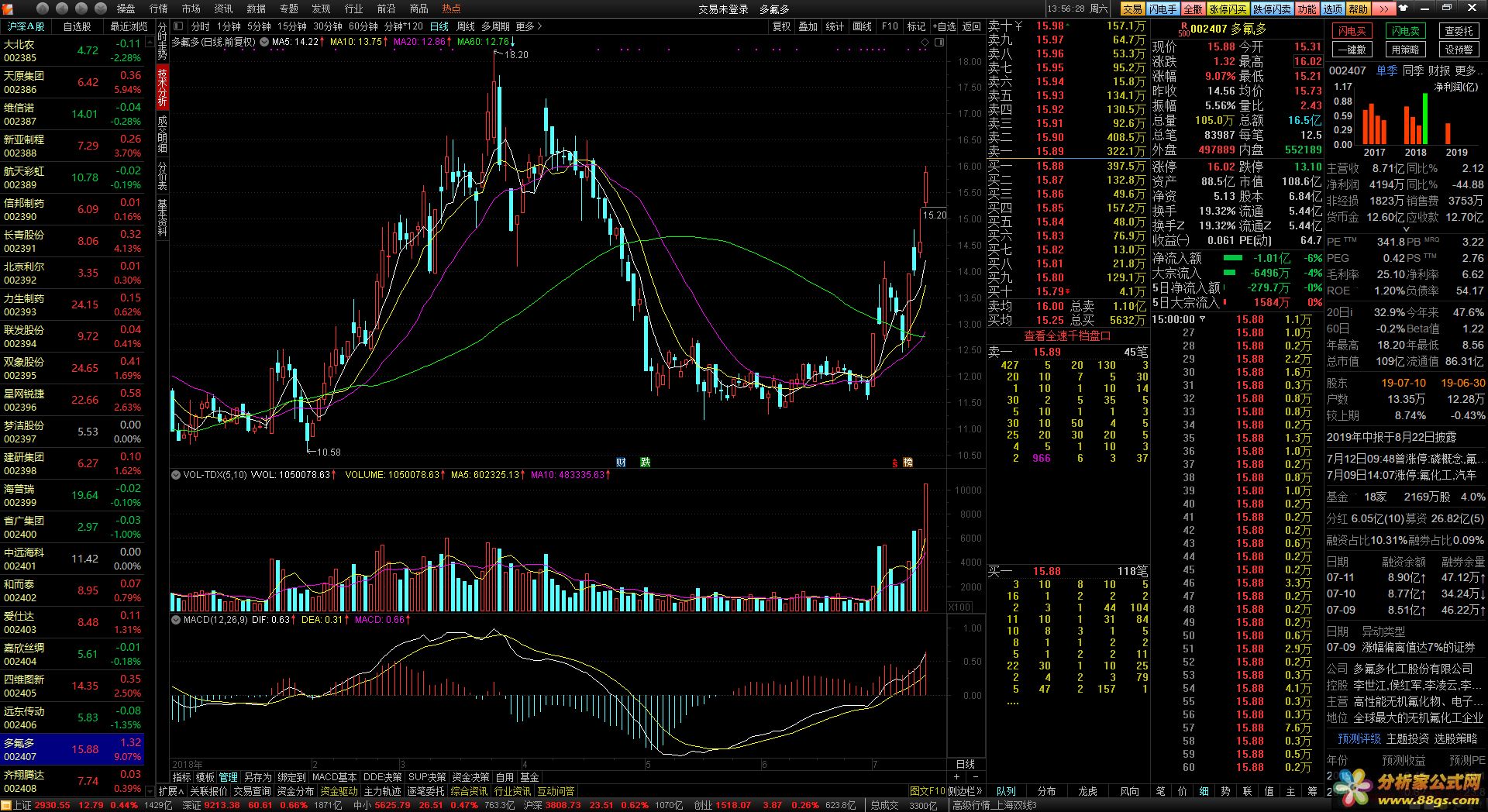Click the 涨停闪买 top toolbar button

(1228, 9)
